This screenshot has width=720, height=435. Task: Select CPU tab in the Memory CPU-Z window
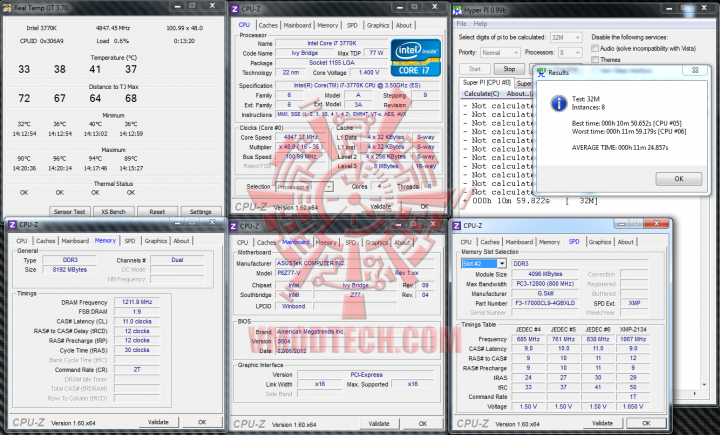coord(22,241)
